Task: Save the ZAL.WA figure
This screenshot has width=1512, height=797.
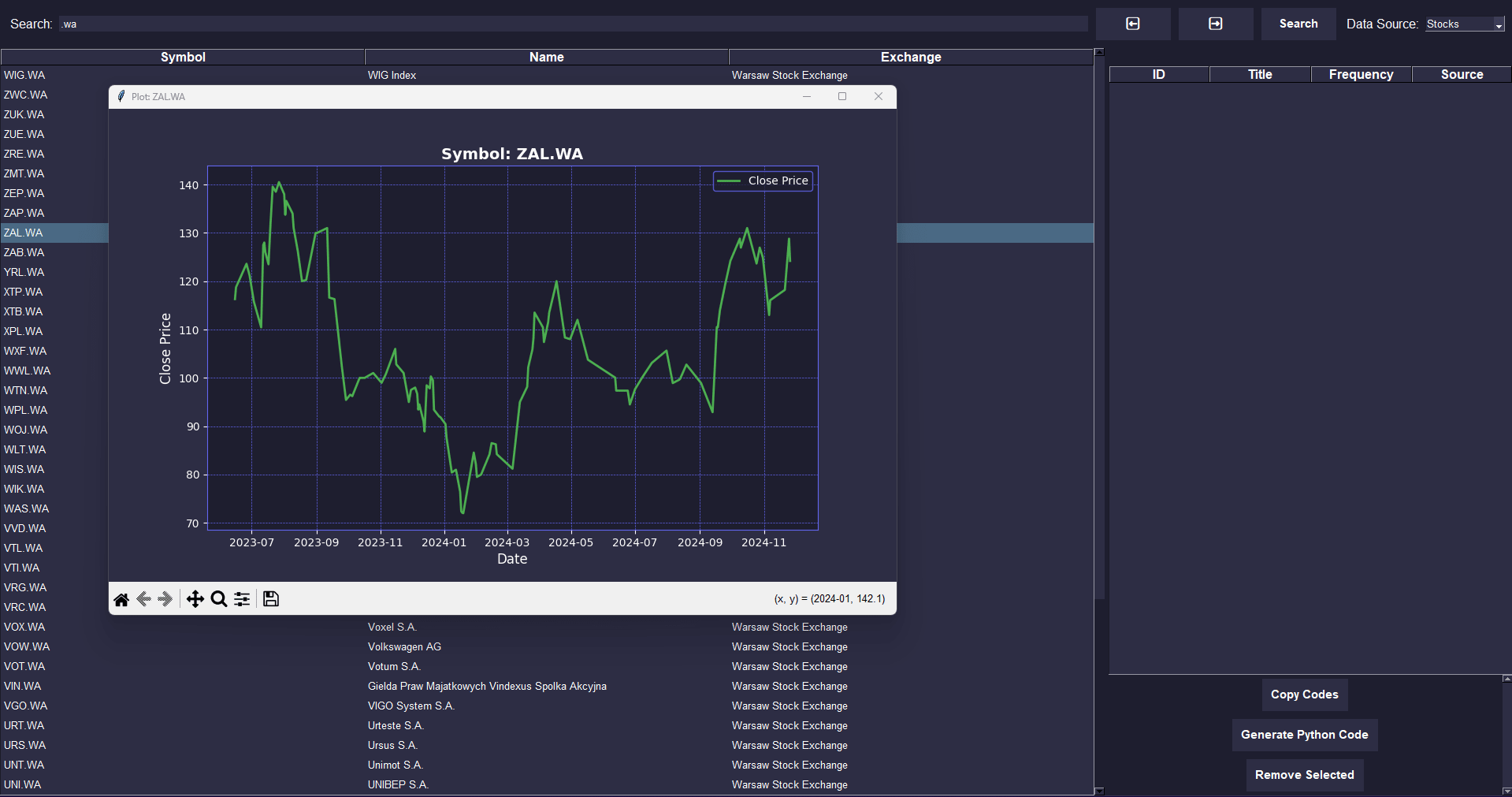Action: coord(271,599)
